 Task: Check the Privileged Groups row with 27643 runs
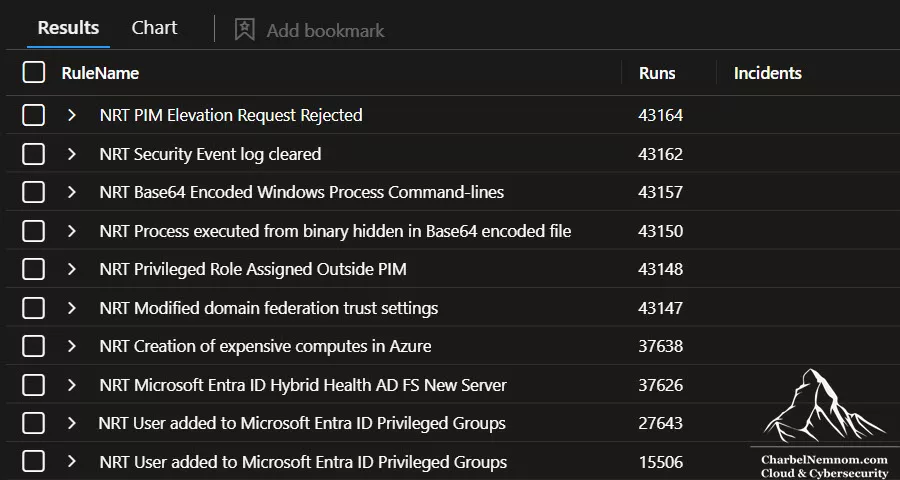point(33,423)
